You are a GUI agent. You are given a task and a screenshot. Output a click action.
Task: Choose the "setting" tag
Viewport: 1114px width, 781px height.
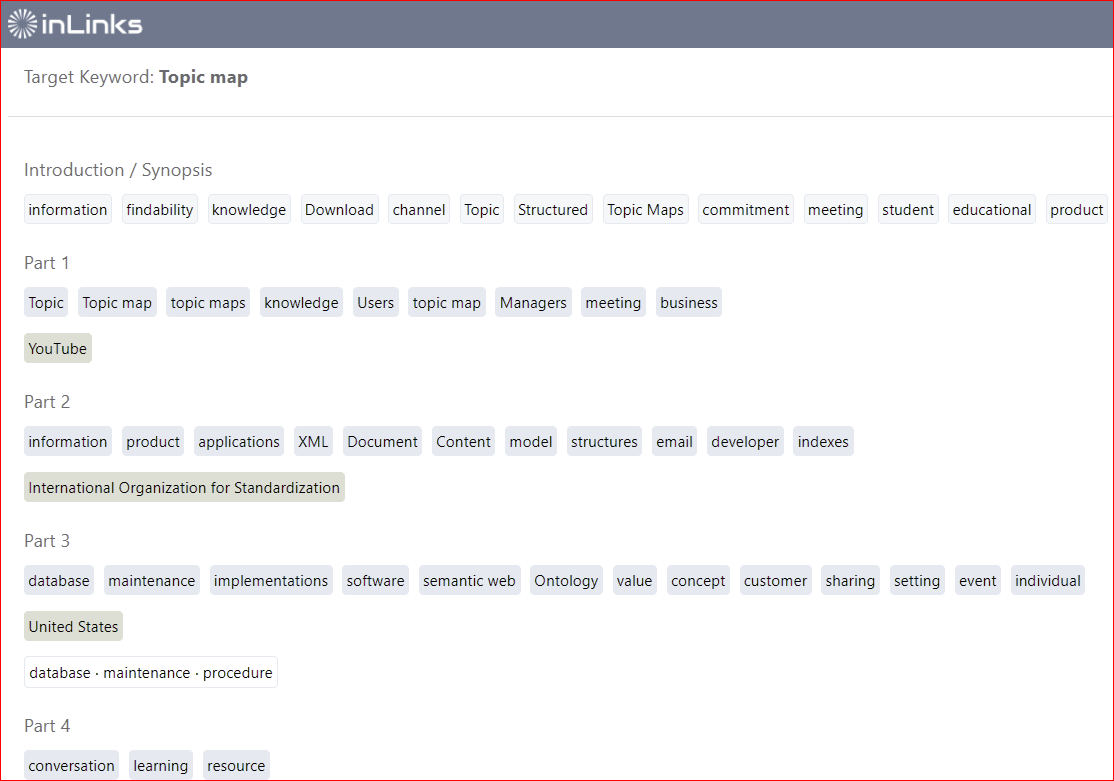[x=917, y=581]
